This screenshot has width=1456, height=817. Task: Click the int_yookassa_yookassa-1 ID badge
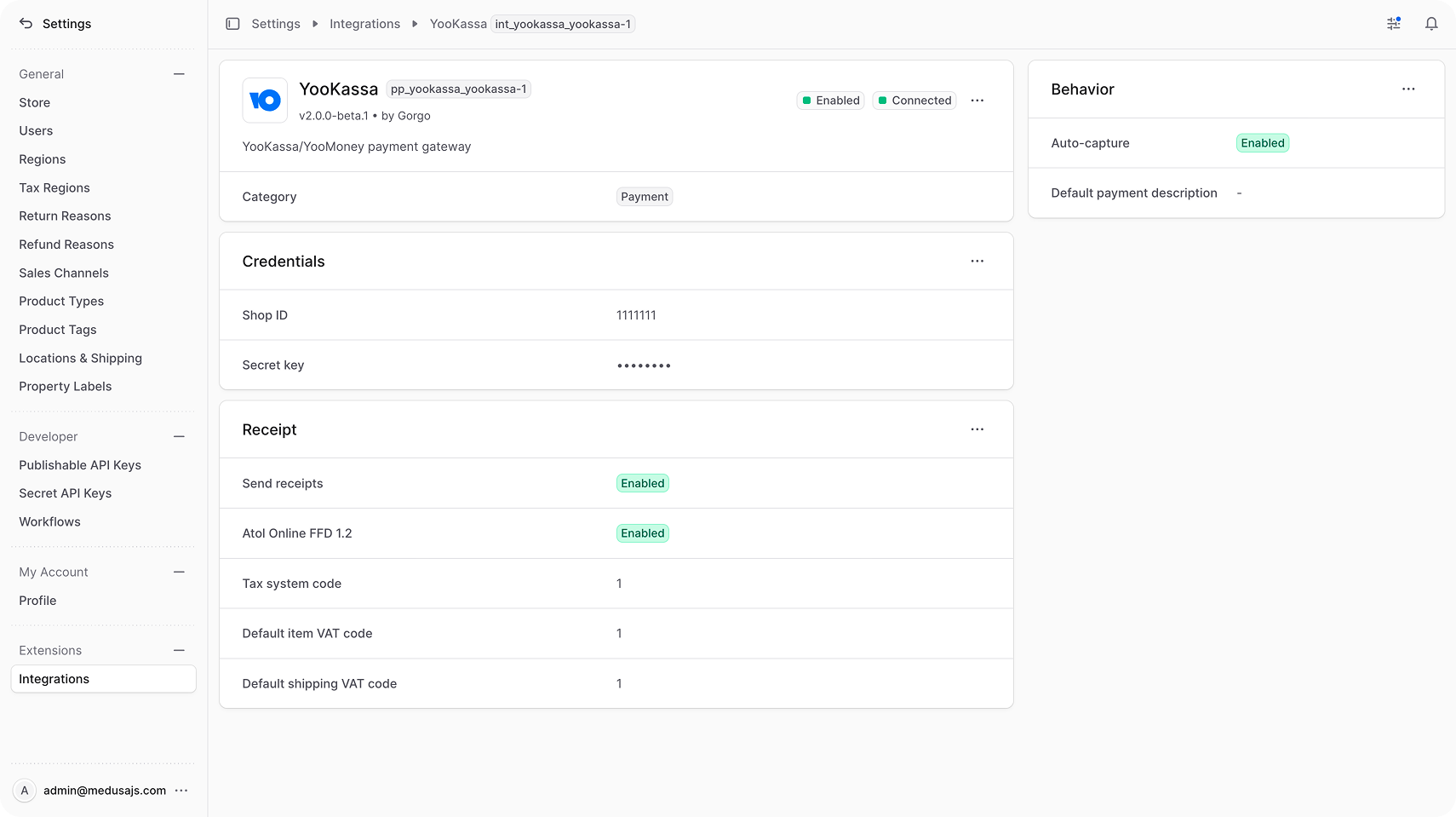563,24
